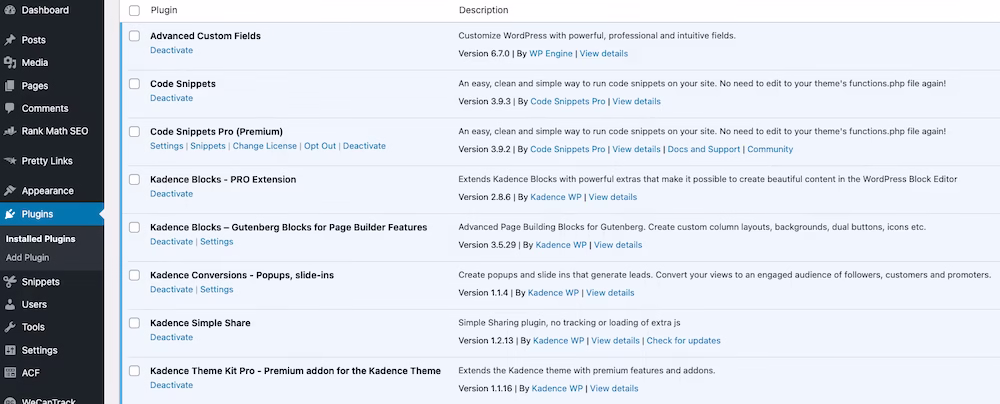
Task: Click the Media library icon
Action: click(10, 63)
